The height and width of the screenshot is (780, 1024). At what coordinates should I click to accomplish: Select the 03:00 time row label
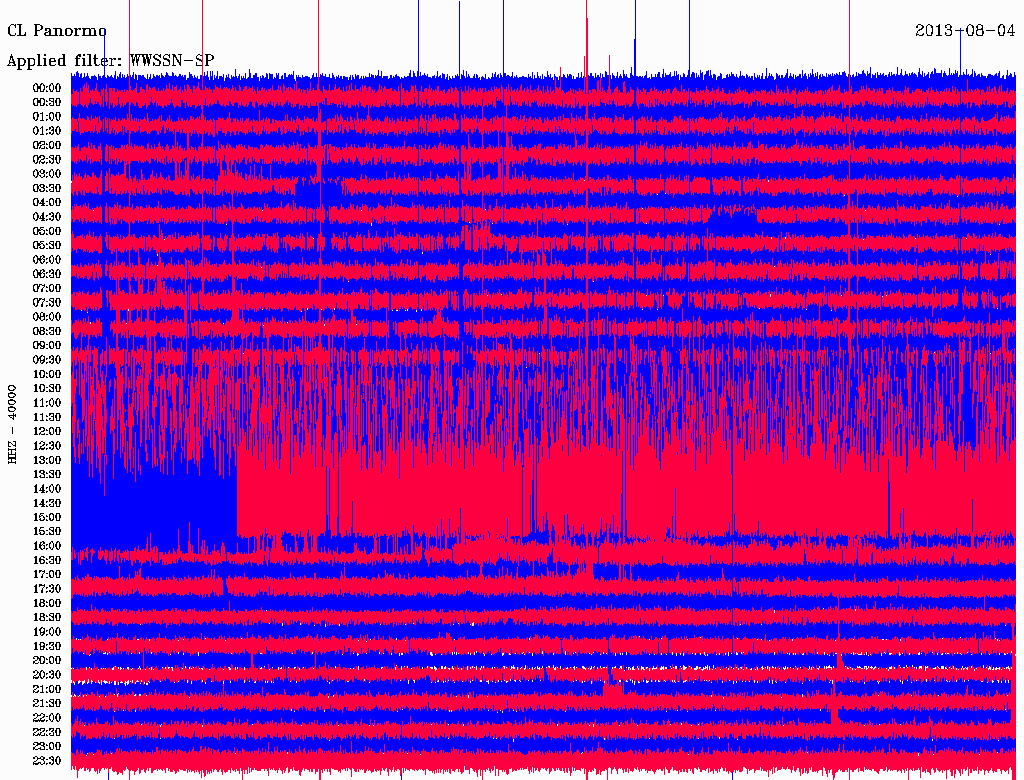pos(47,174)
